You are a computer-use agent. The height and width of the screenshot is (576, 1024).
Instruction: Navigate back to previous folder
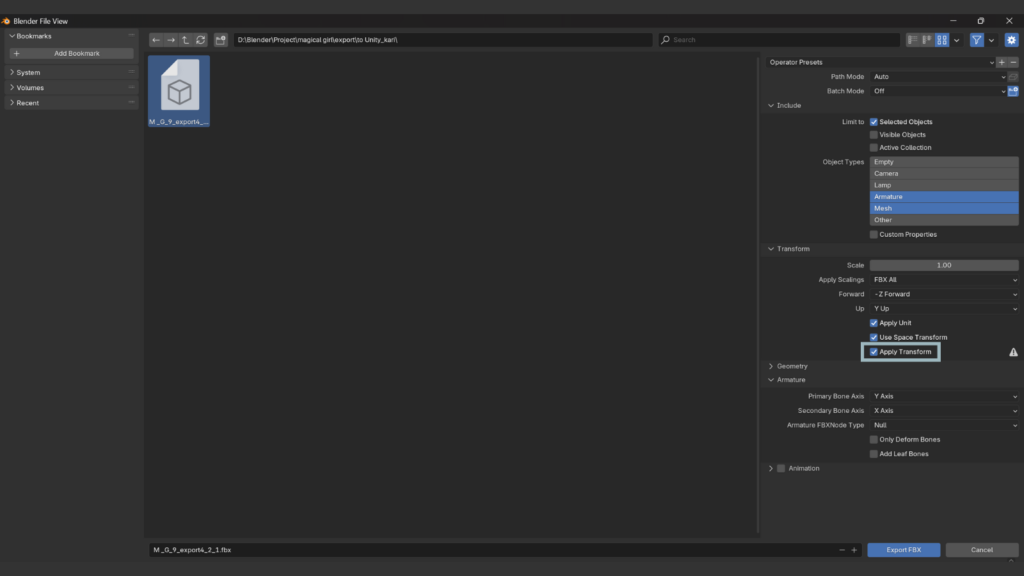[x=156, y=40]
